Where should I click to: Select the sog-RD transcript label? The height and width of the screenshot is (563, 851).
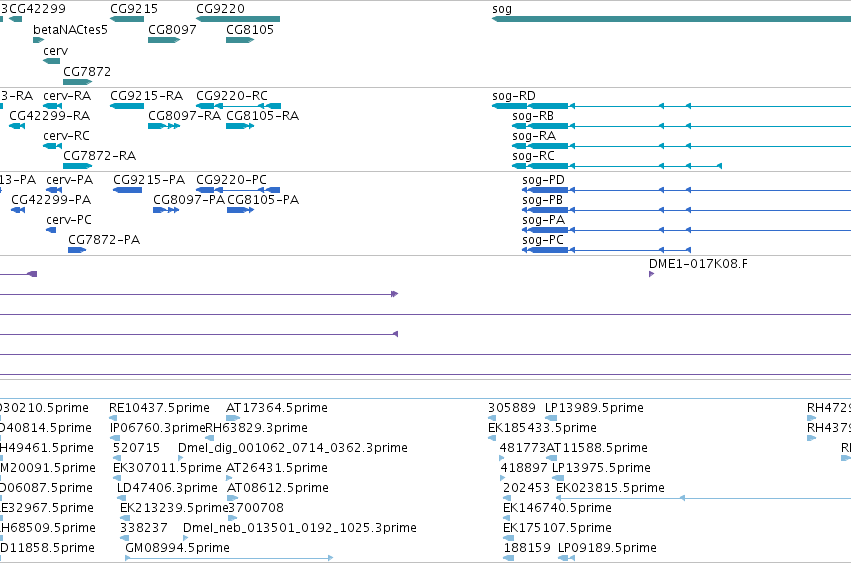(x=513, y=96)
